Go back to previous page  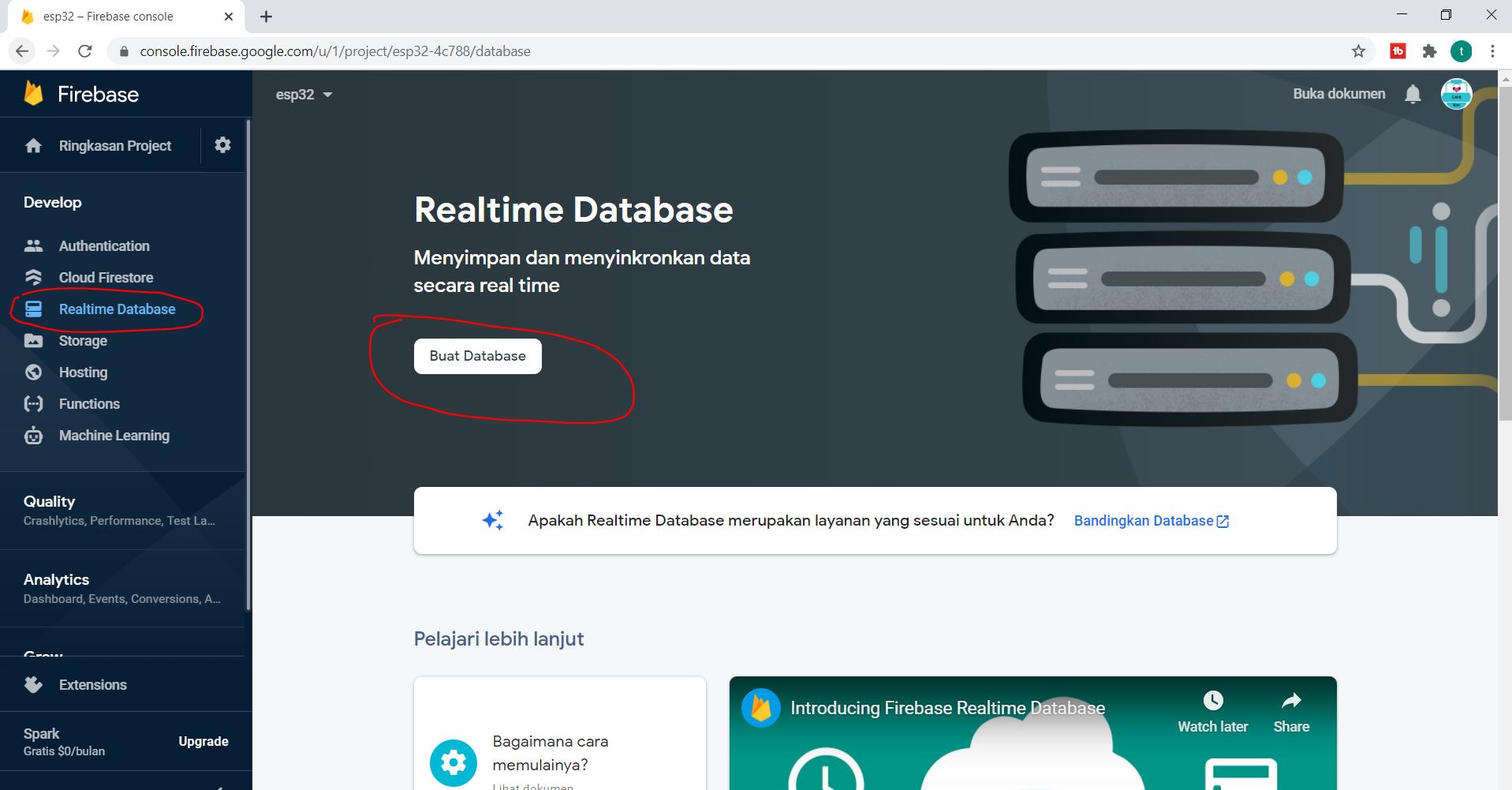pyautogui.click(x=22, y=51)
